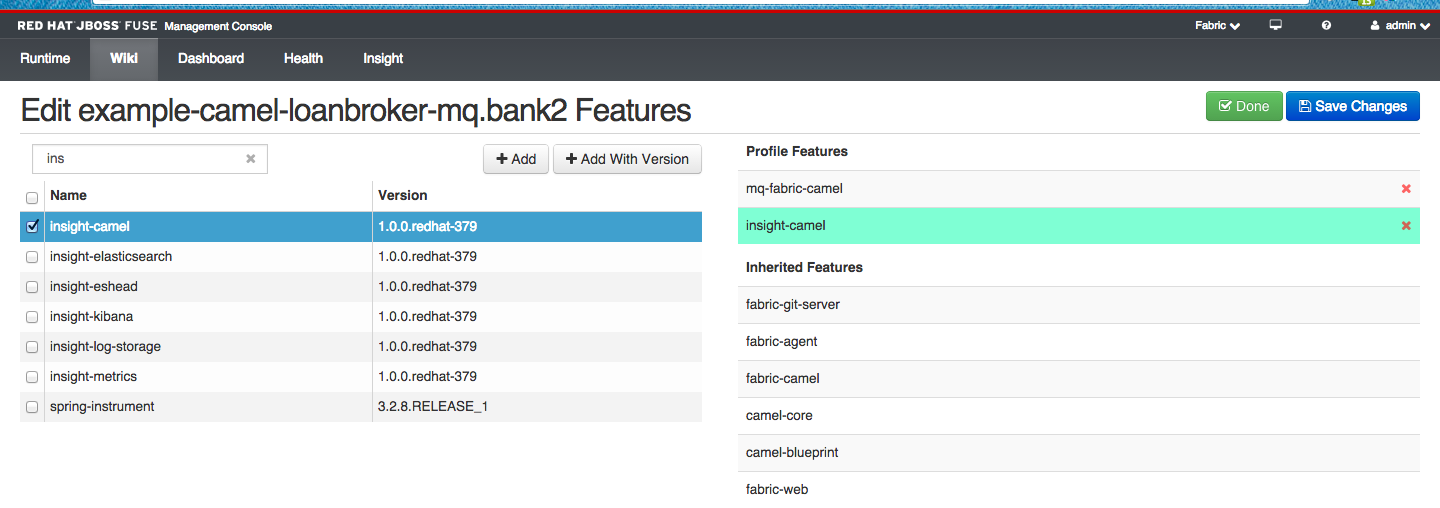Remove mq-fabric-camel from profile features
1440x508 pixels.
coord(1406,189)
